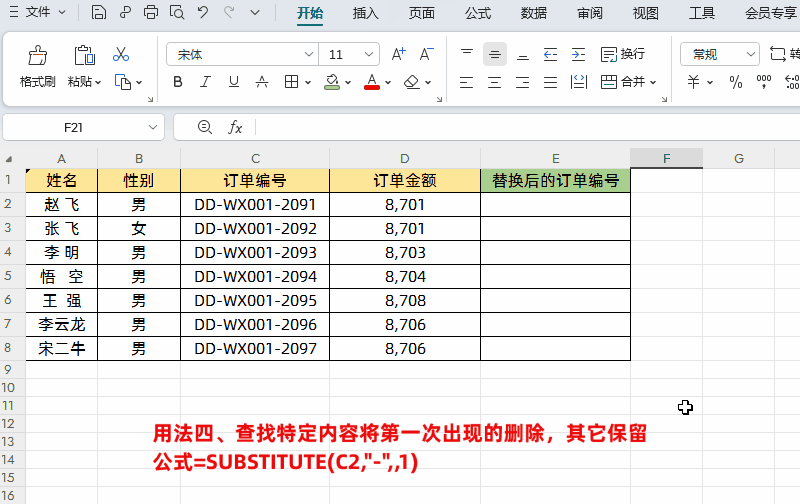Image resolution: width=800 pixels, height=504 pixels.
Task: Open the font name 宋体 dropdown
Action: (309, 54)
